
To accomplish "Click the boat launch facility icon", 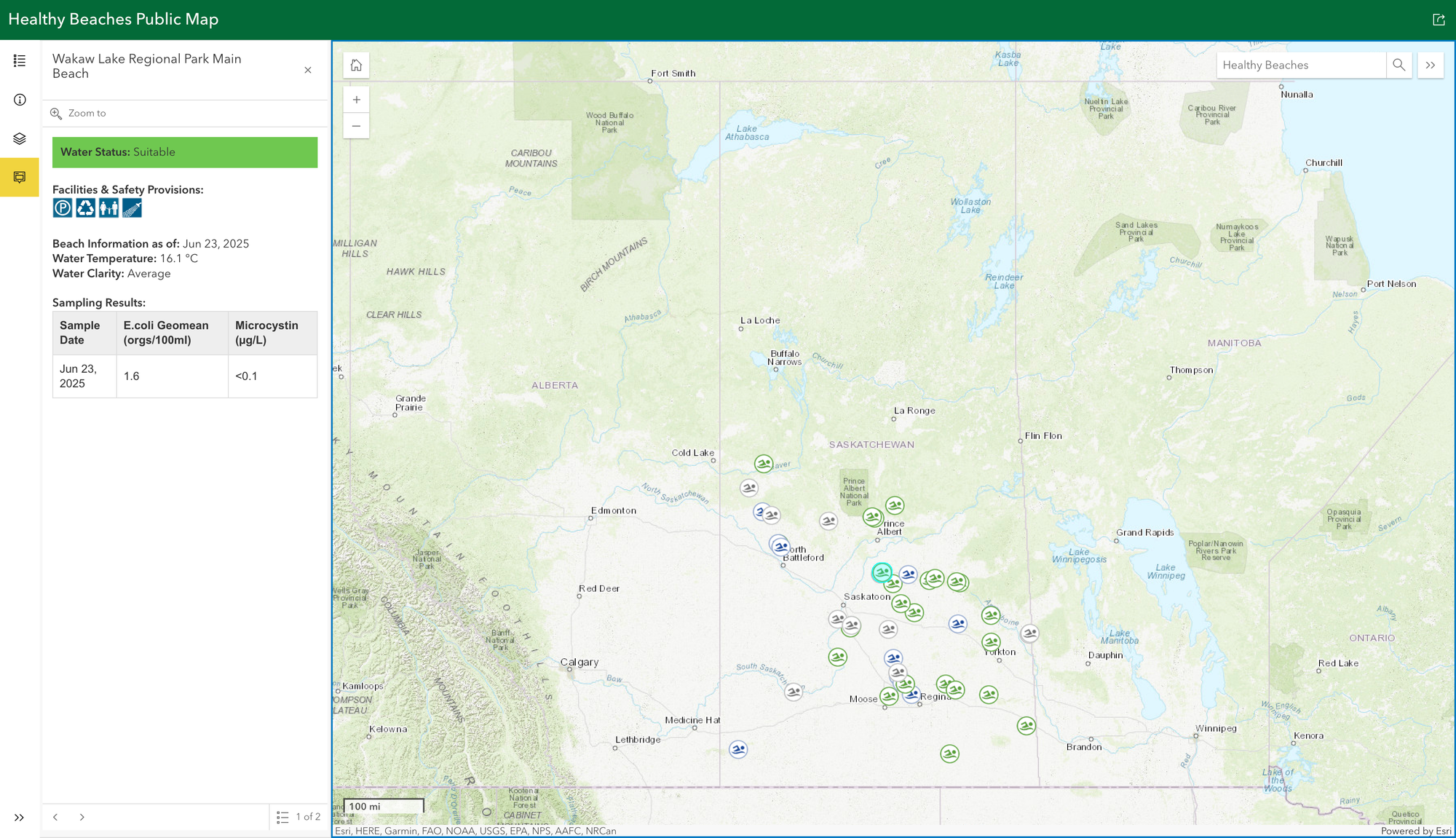I will [x=132, y=208].
